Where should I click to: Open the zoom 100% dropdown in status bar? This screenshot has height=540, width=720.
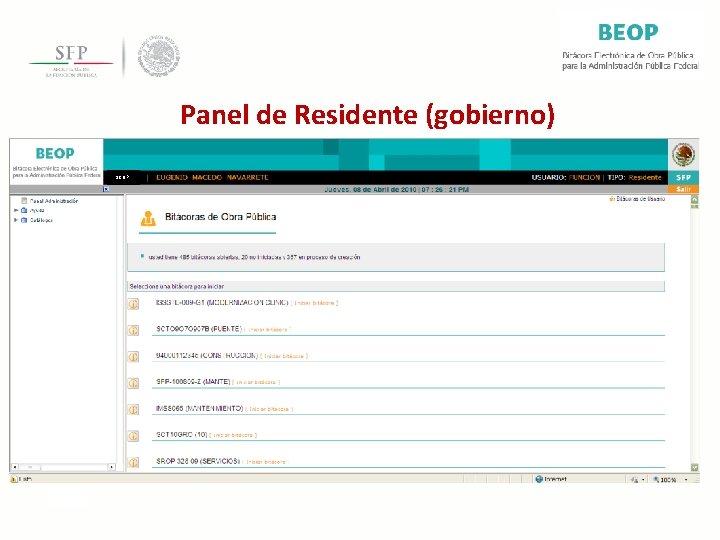coord(686,479)
